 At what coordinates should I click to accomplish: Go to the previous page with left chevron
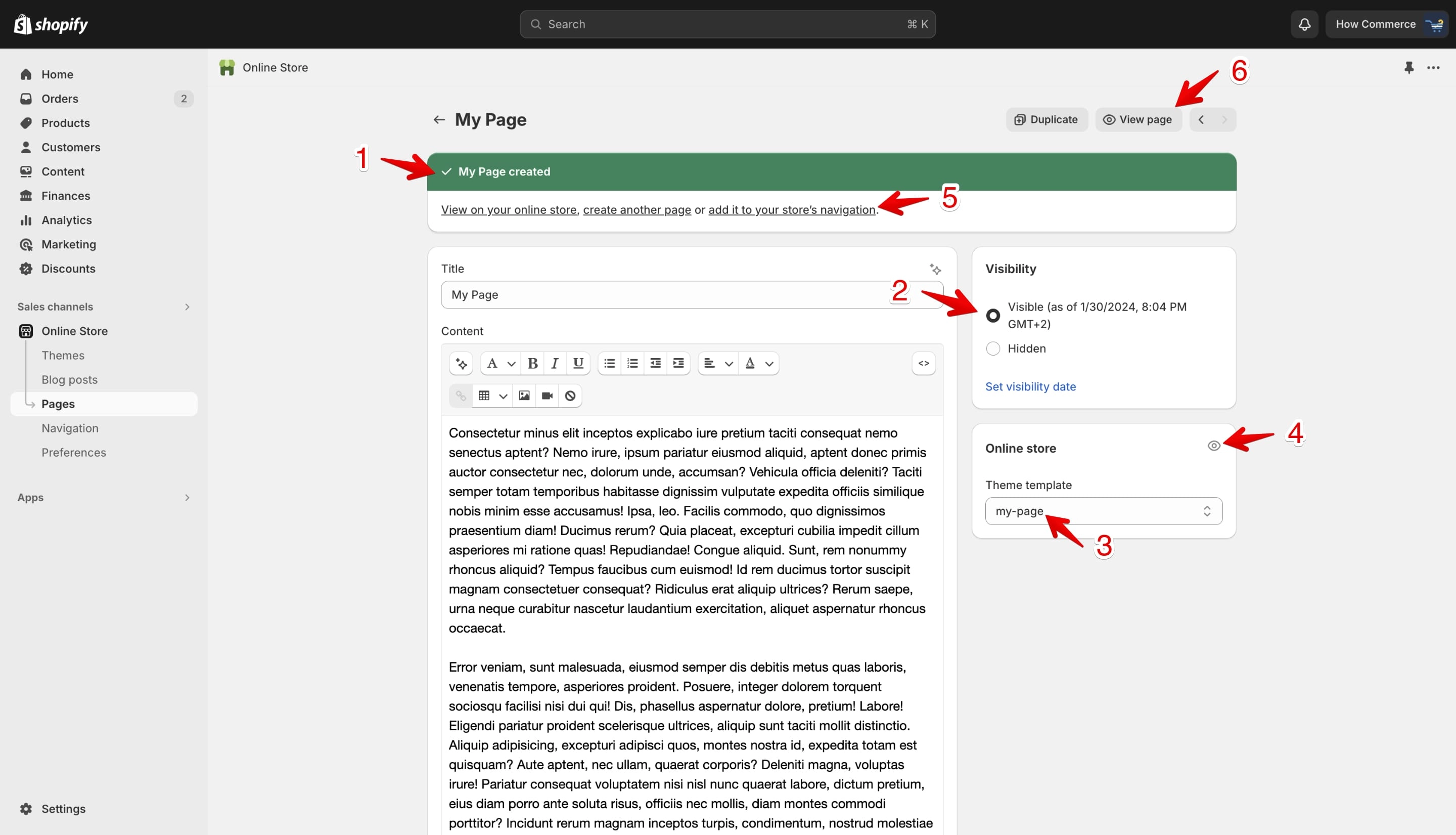(x=1201, y=120)
